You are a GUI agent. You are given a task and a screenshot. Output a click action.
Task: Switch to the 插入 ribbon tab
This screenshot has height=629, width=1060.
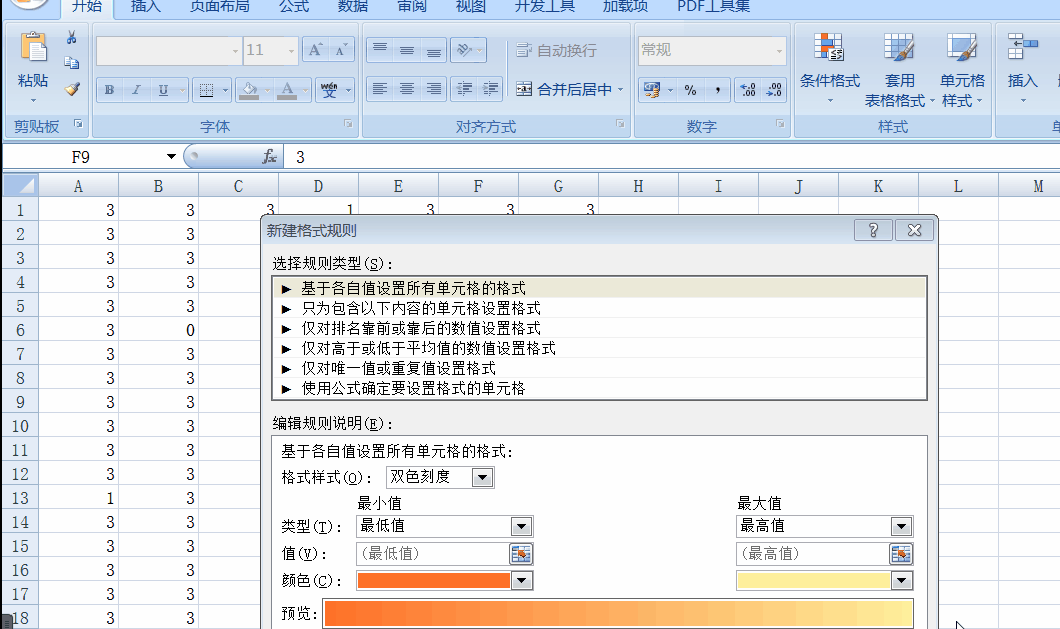point(145,7)
